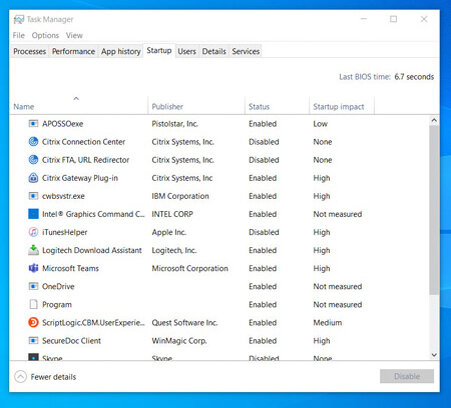Open the Services tab
This screenshot has height=408, width=451.
[246, 51]
